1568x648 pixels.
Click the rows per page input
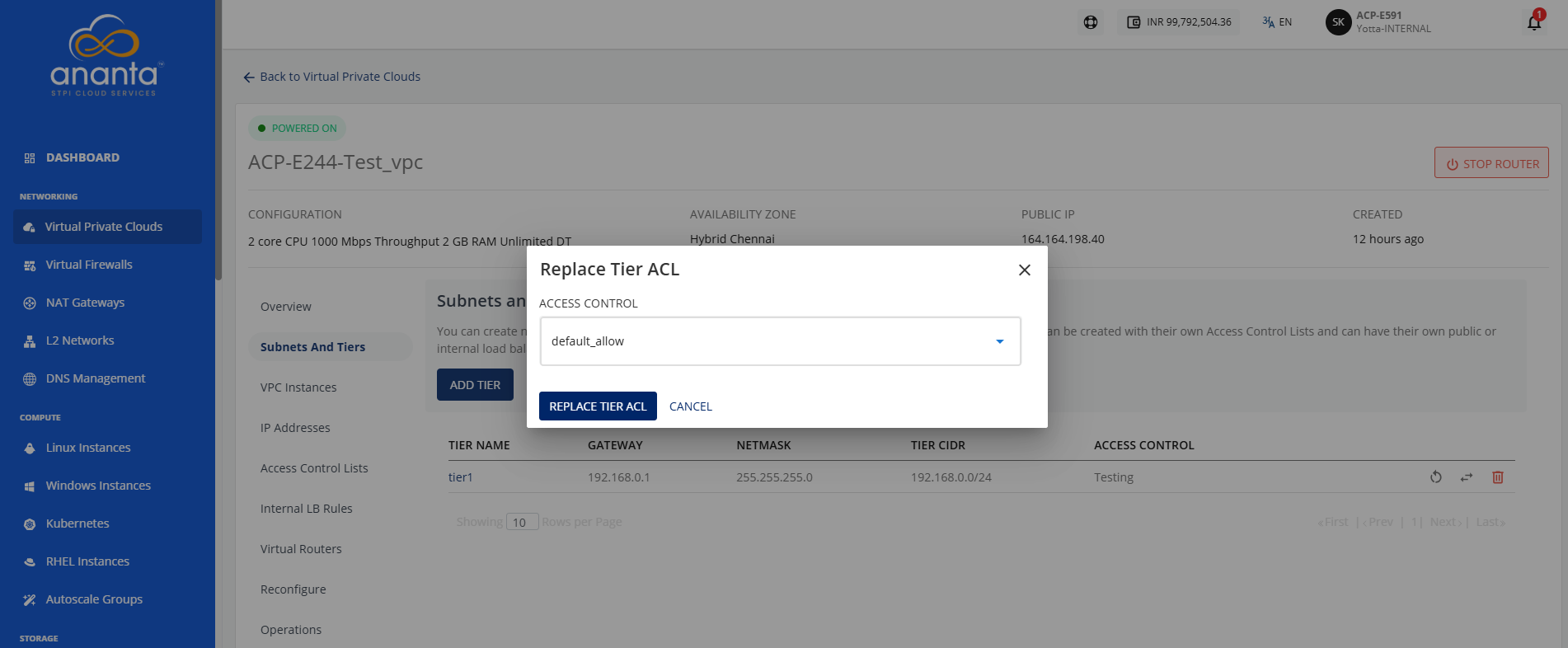[522, 522]
